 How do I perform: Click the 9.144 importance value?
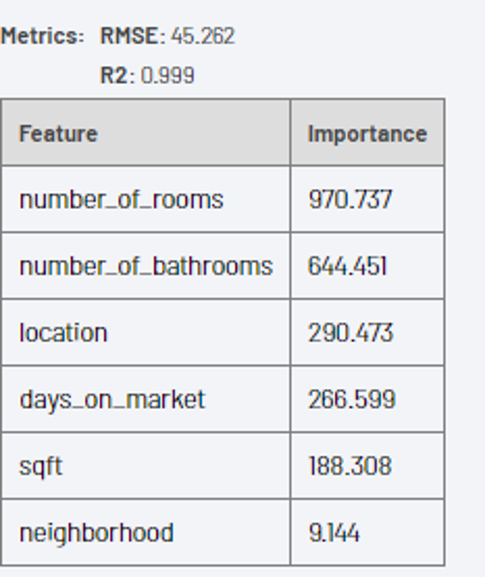[x=334, y=532]
